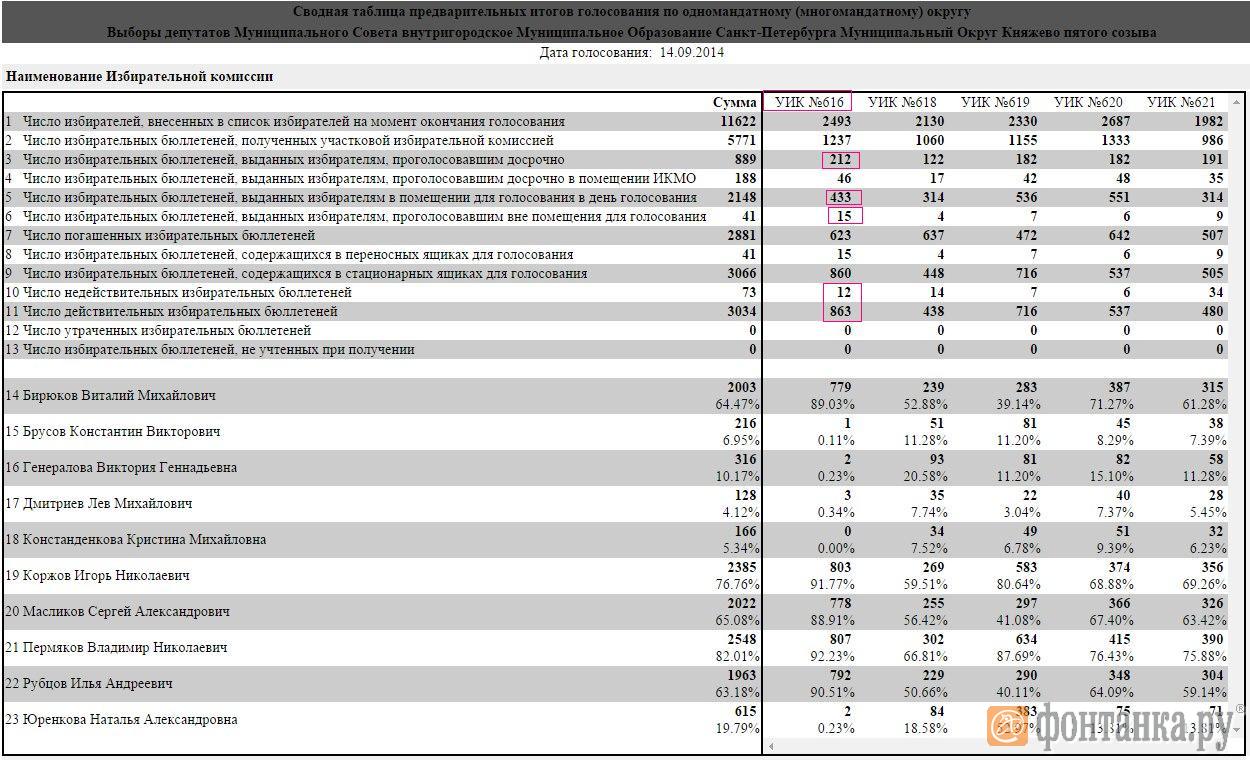
Task: Select the УИК №618 column header
Action: (902, 102)
